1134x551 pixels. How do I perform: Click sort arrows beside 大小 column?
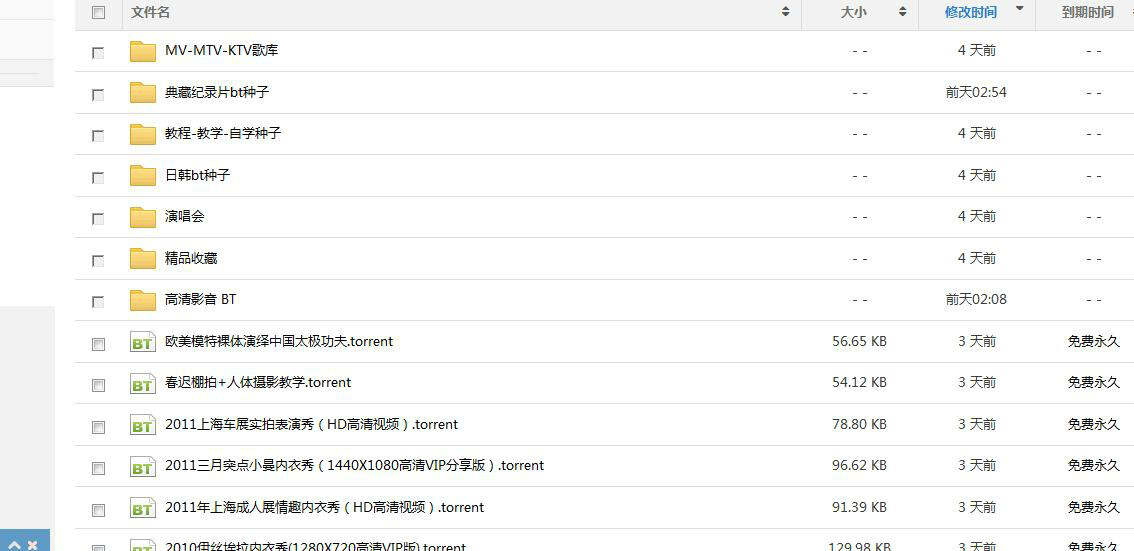click(902, 12)
